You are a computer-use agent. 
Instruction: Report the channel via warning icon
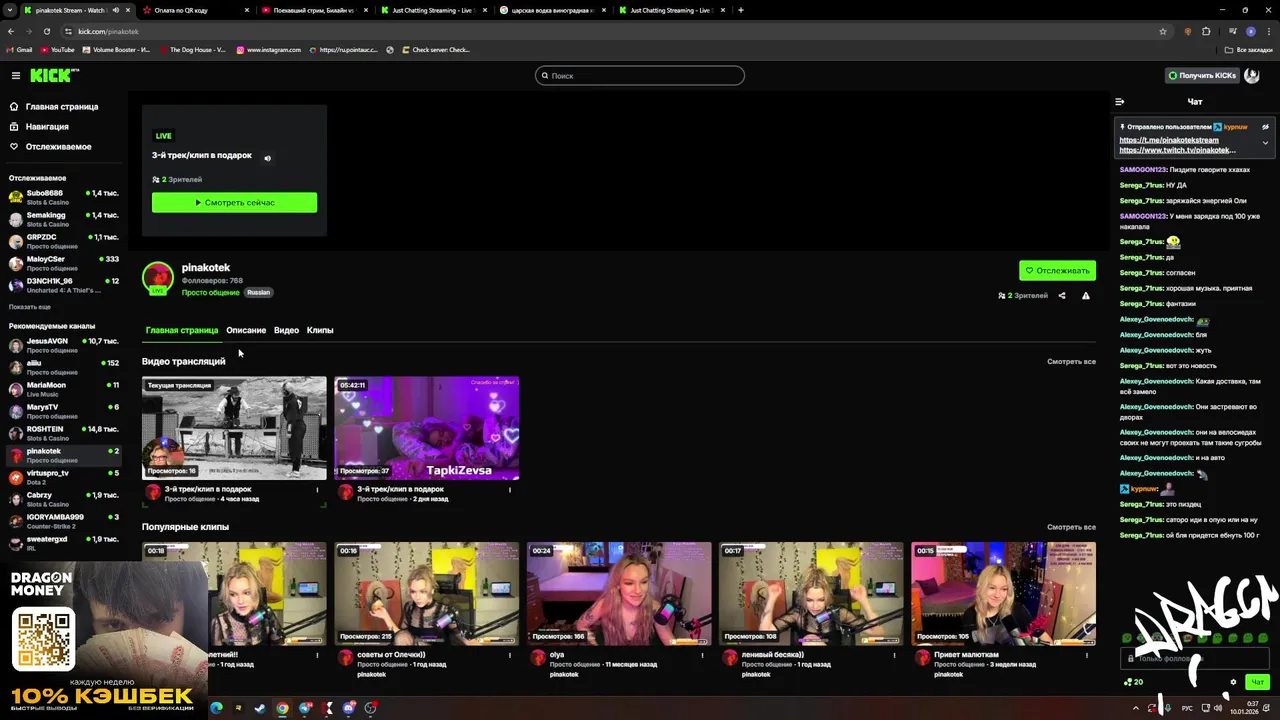pos(1085,296)
